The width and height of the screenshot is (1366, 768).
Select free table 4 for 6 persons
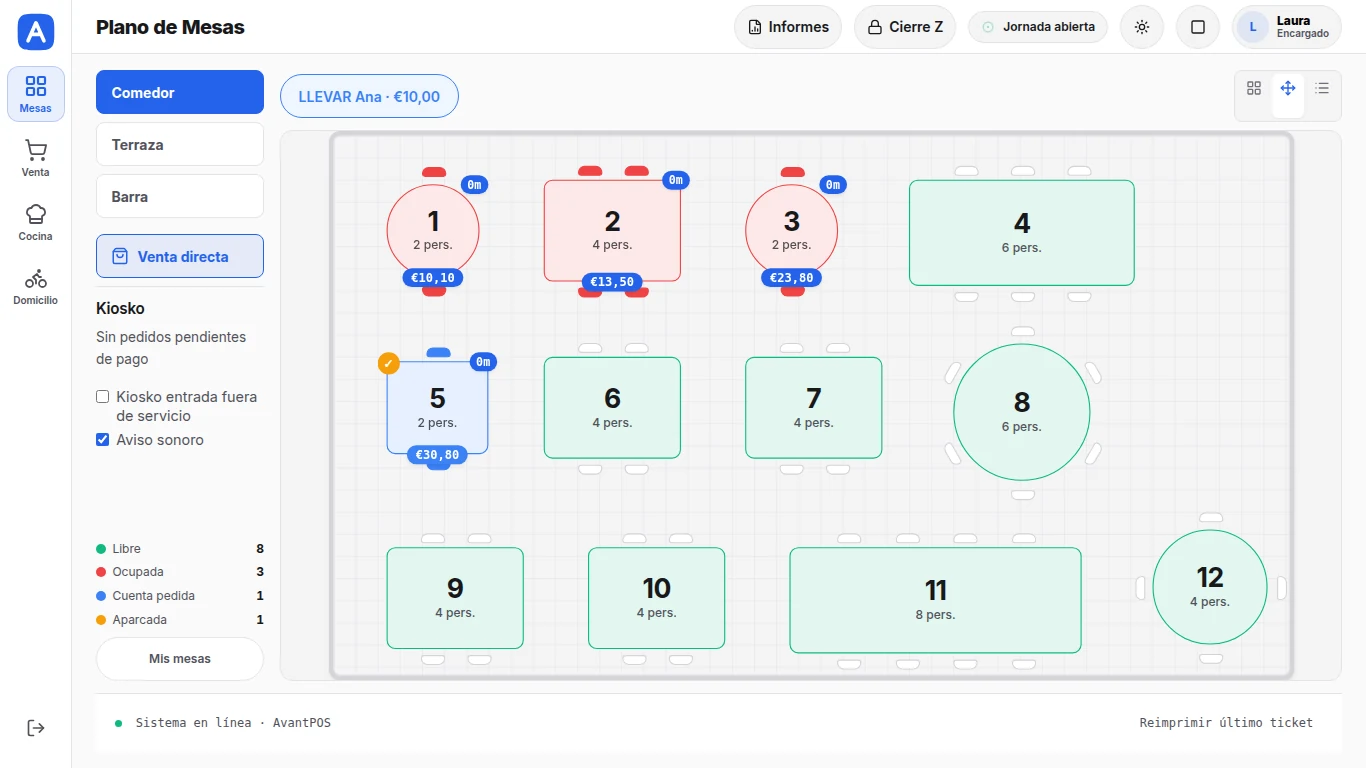pyautogui.click(x=1022, y=233)
